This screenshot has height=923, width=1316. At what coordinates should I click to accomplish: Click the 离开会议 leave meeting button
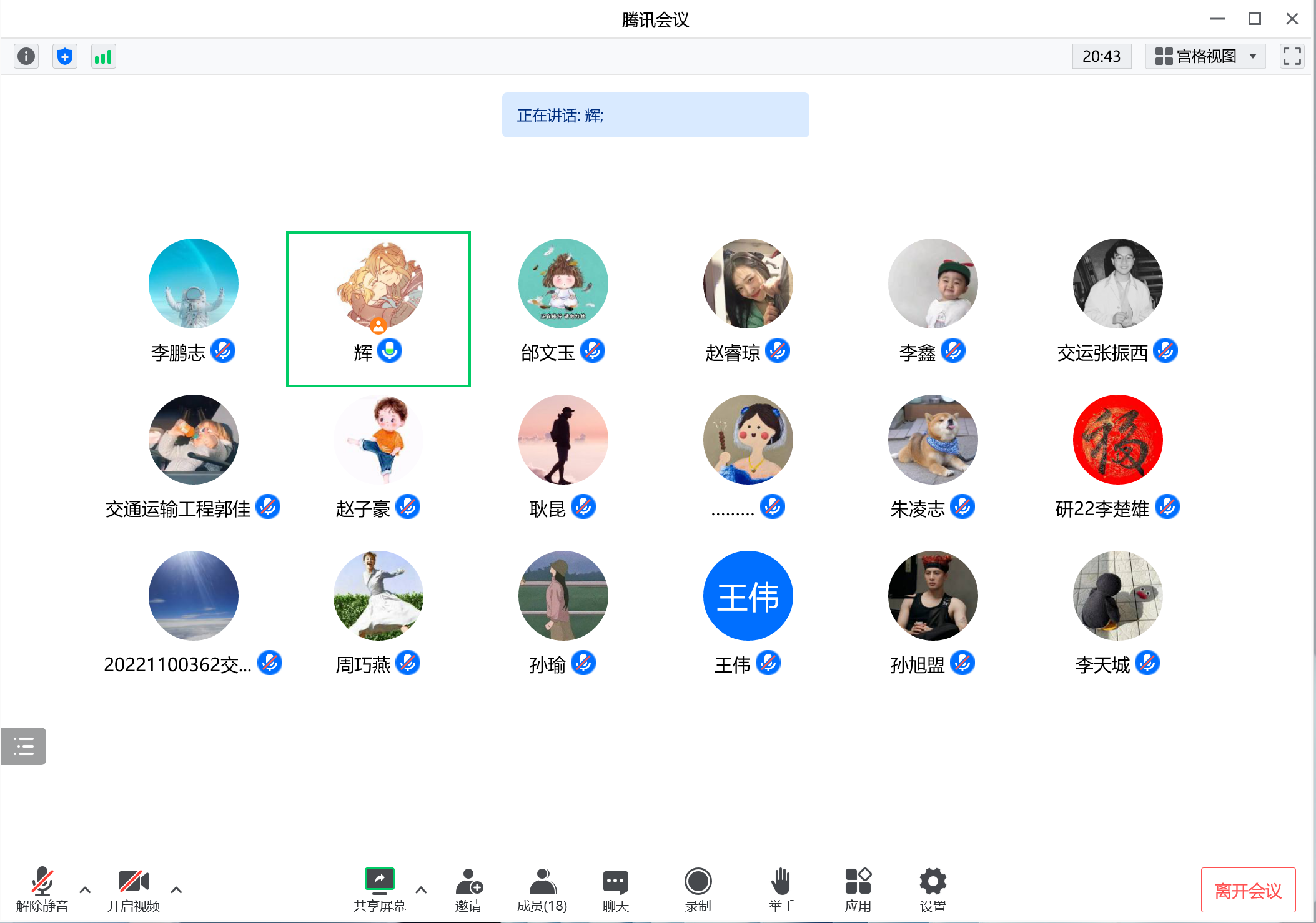click(x=1247, y=890)
